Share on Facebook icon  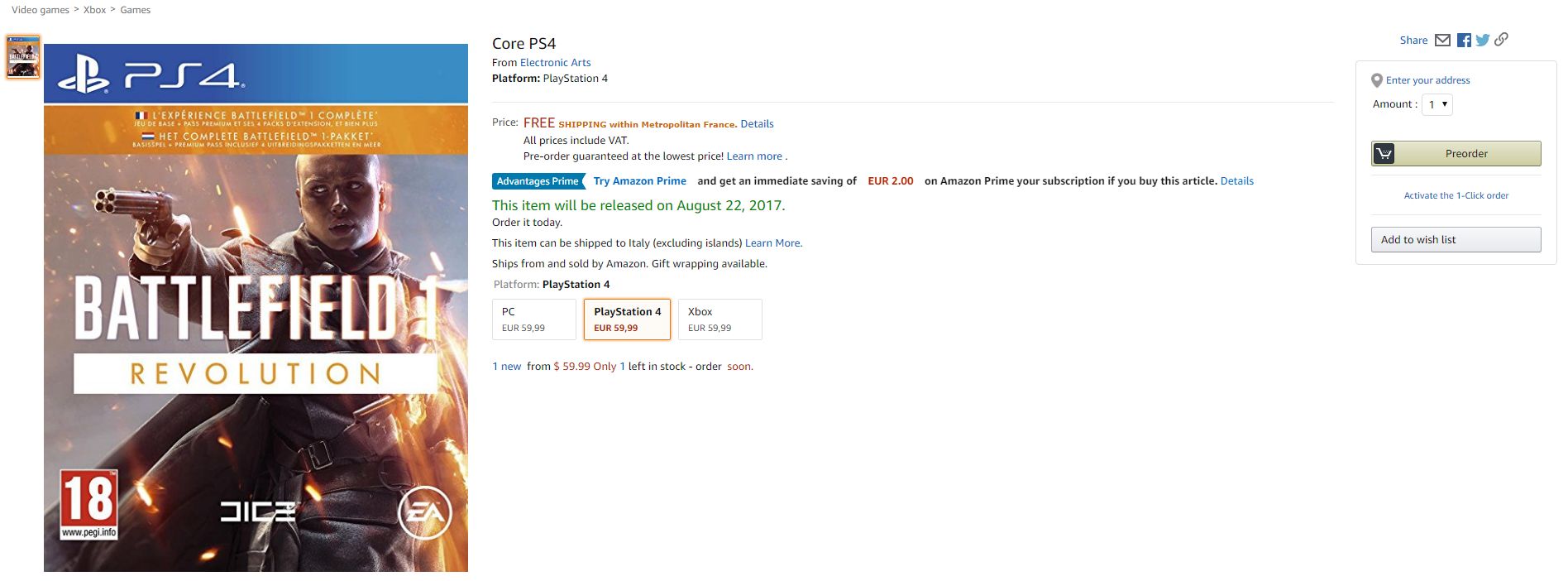click(x=1464, y=40)
